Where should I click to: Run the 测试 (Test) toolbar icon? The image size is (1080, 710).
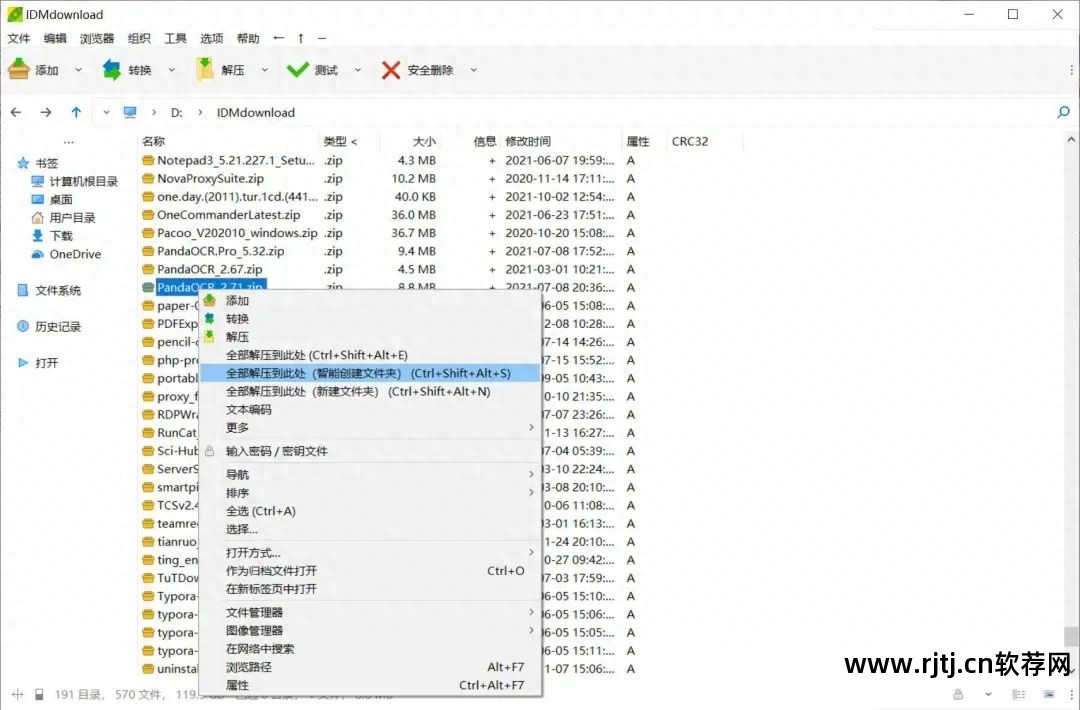click(296, 69)
